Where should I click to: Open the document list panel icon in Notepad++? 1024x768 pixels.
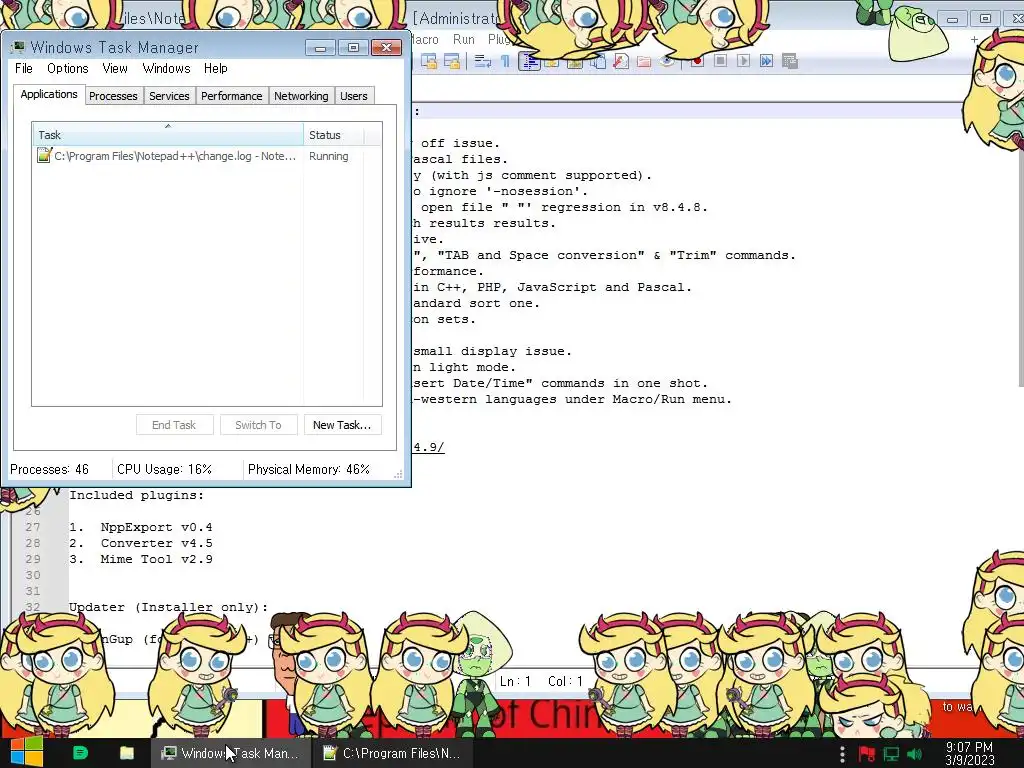click(598, 61)
